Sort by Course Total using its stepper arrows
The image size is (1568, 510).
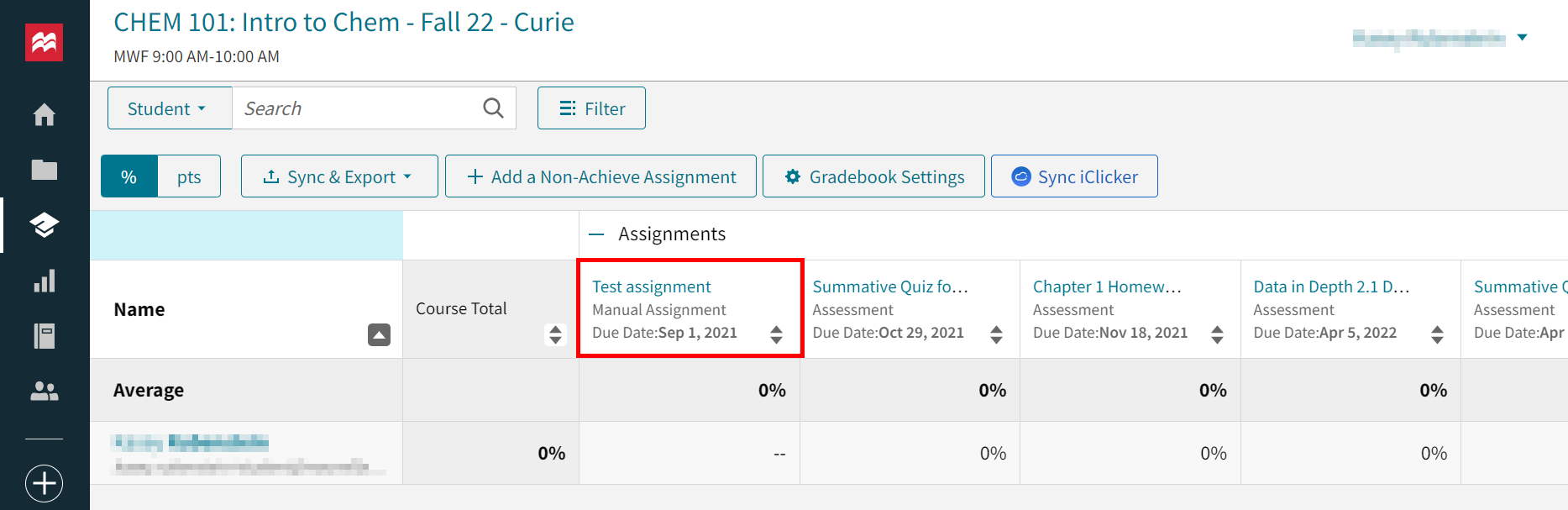pos(555,334)
